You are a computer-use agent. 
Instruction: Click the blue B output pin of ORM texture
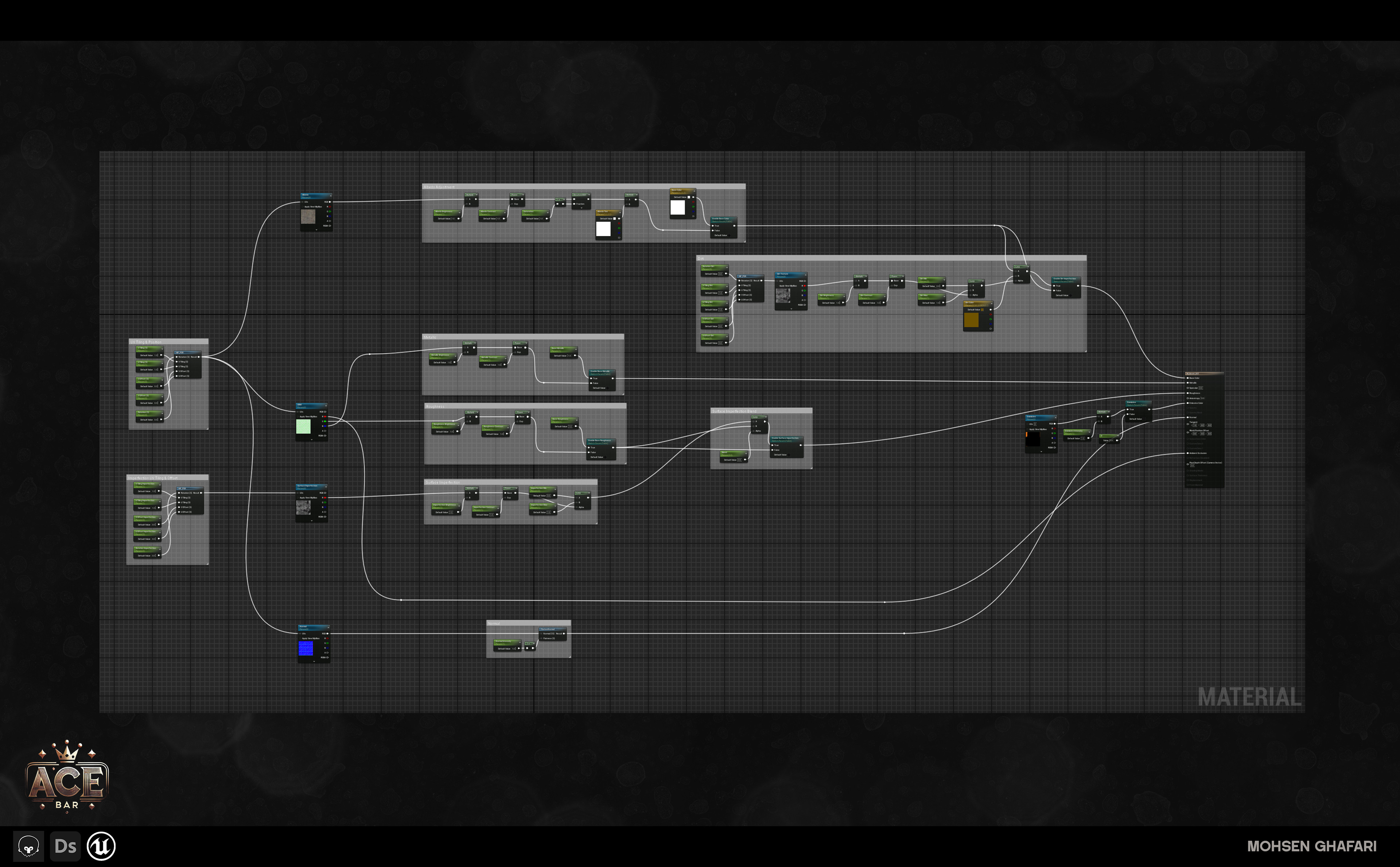326,426
